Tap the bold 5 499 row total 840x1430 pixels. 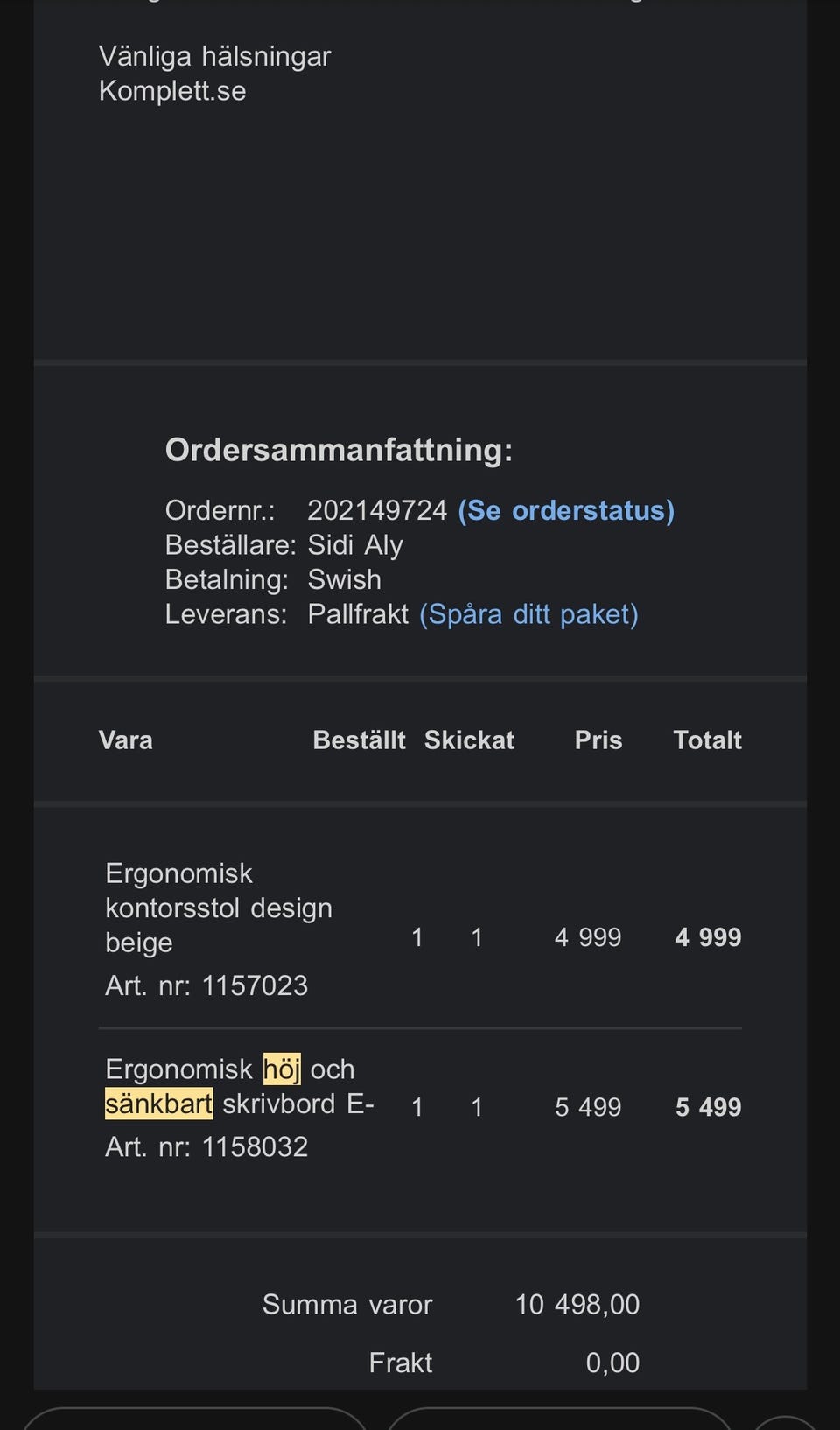708,1107
